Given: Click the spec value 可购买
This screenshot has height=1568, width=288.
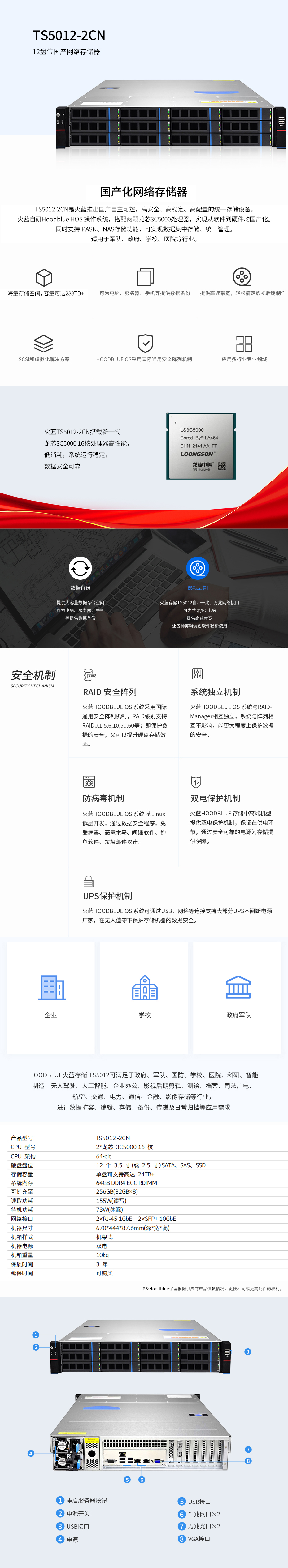Looking at the screenshot, I should click(104, 1273).
